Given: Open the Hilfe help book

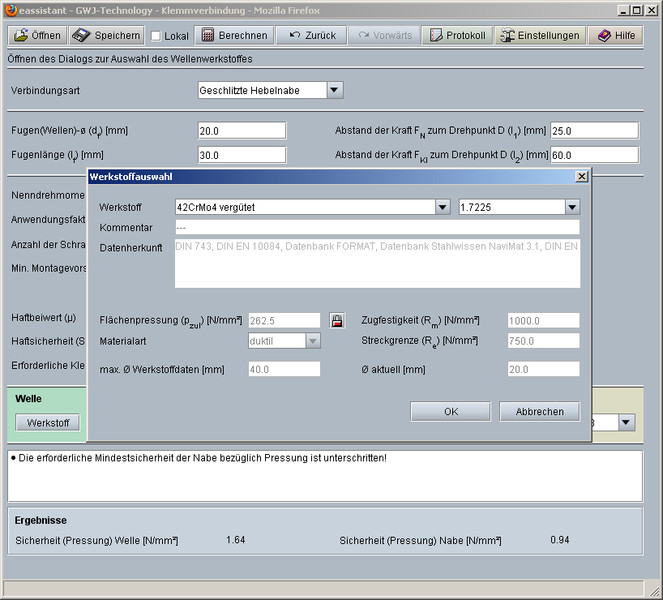Looking at the screenshot, I should pyautogui.click(x=615, y=35).
